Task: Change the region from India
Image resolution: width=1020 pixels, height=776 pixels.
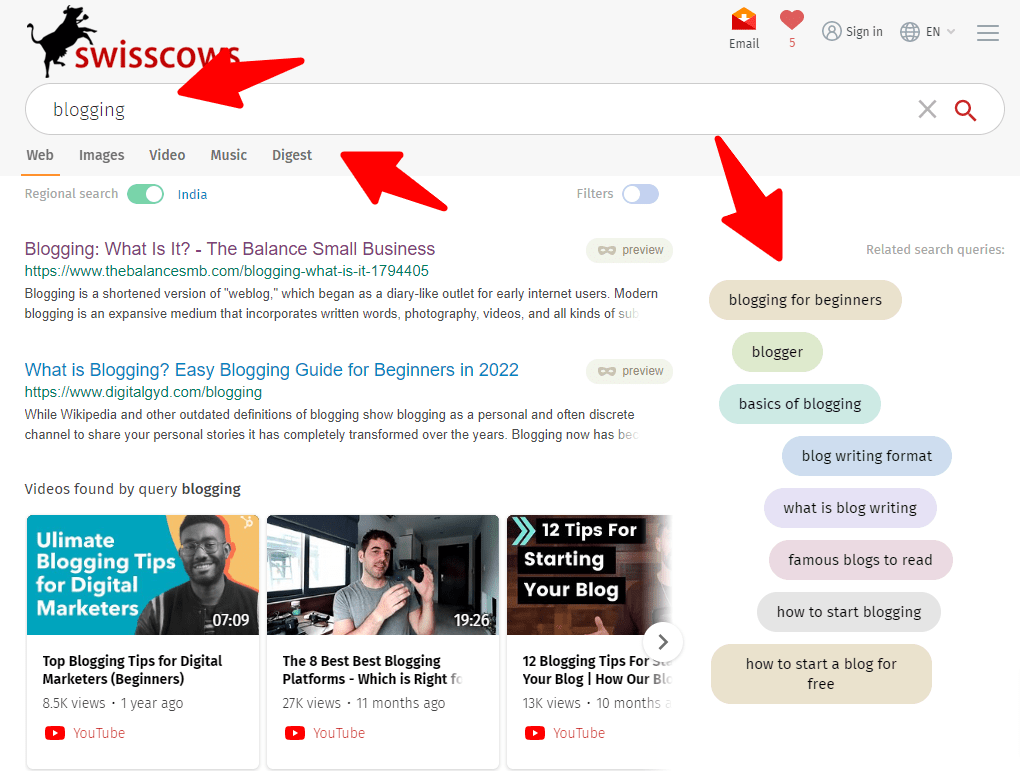Action: coord(193,194)
